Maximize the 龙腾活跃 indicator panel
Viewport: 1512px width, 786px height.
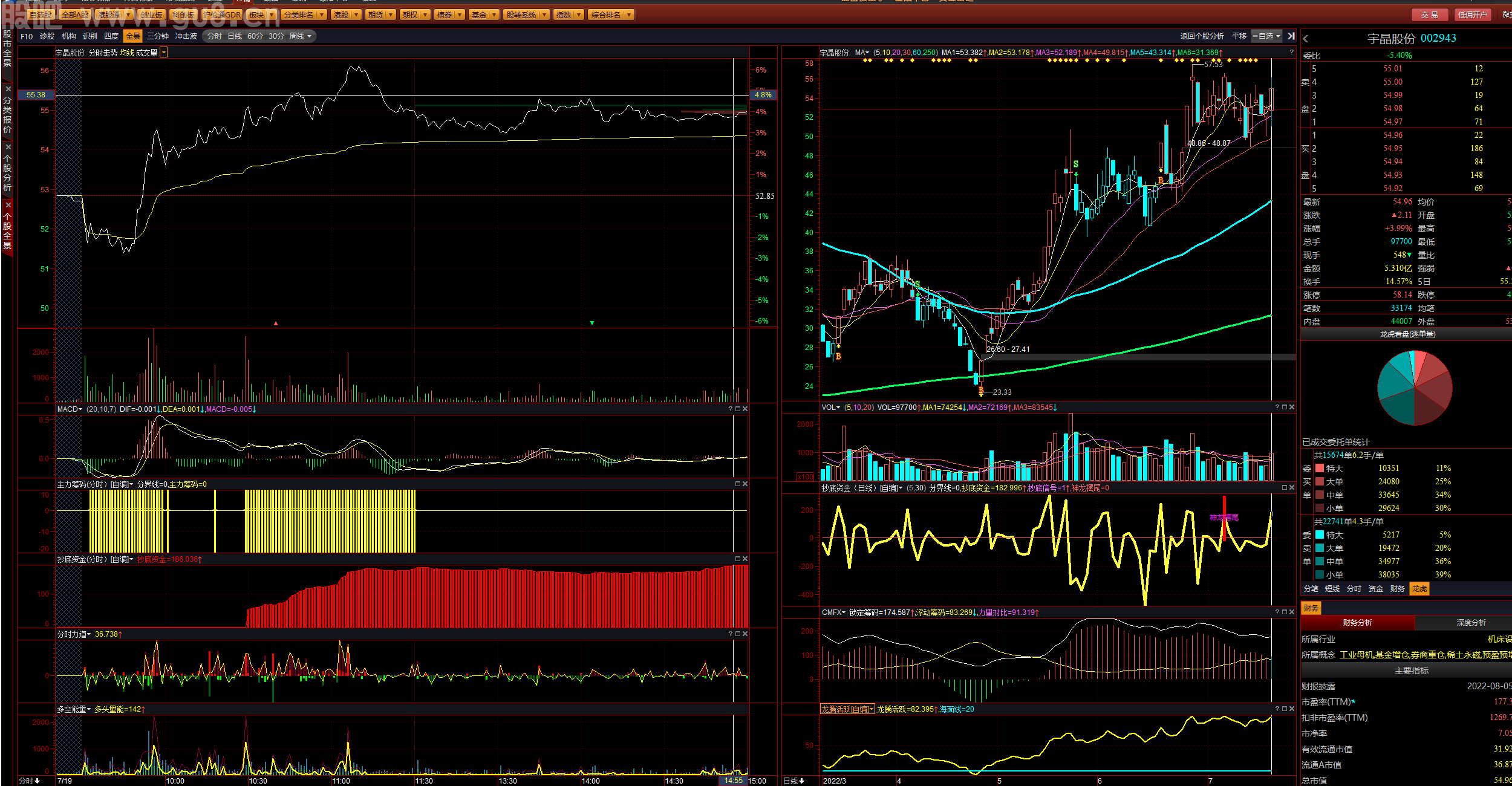click(x=1285, y=709)
